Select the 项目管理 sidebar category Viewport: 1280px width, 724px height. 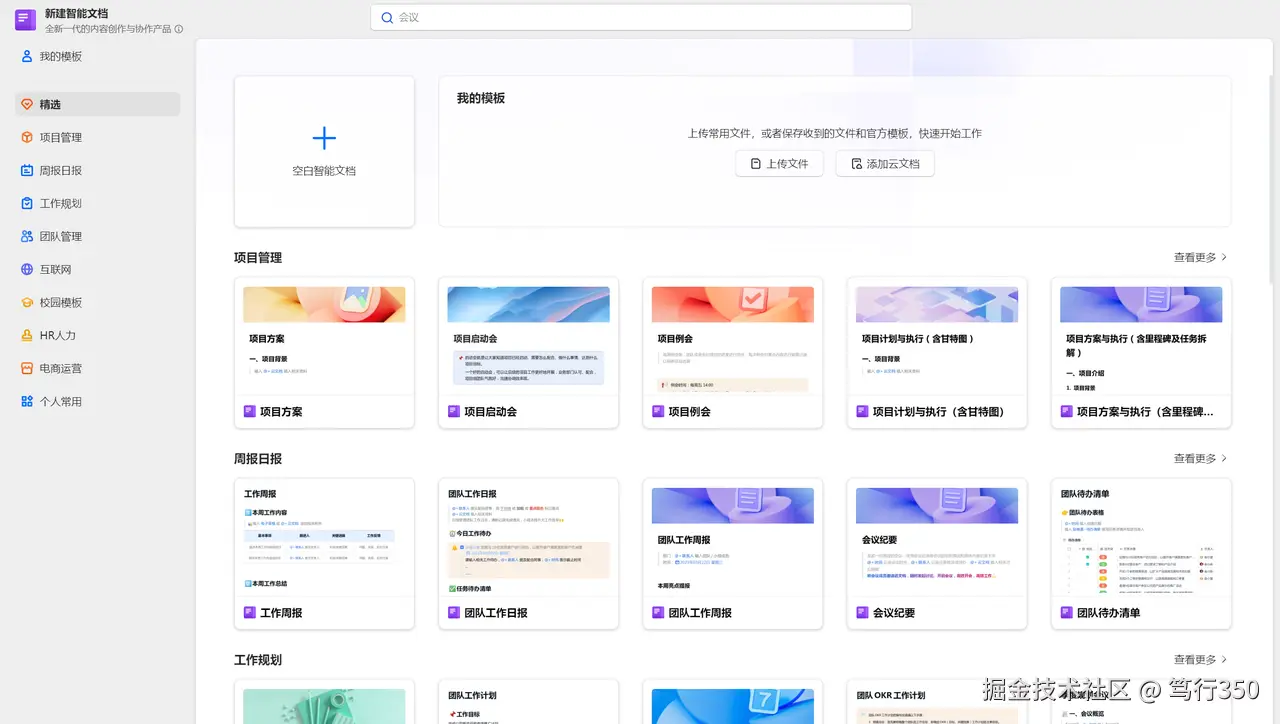point(97,137)
